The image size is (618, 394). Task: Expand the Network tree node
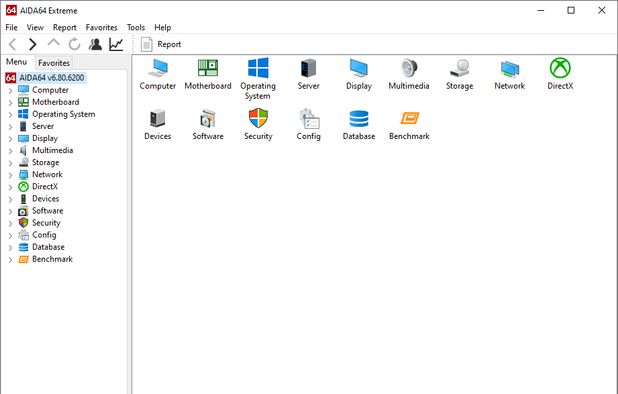coord(11,175)
